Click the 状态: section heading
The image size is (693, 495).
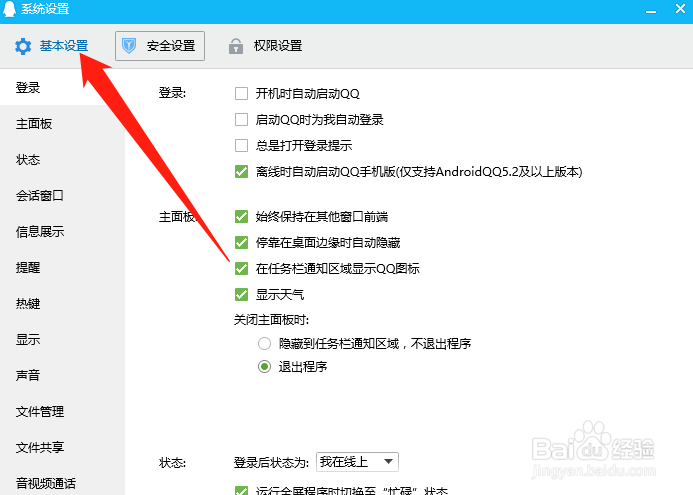coord(172,463)
